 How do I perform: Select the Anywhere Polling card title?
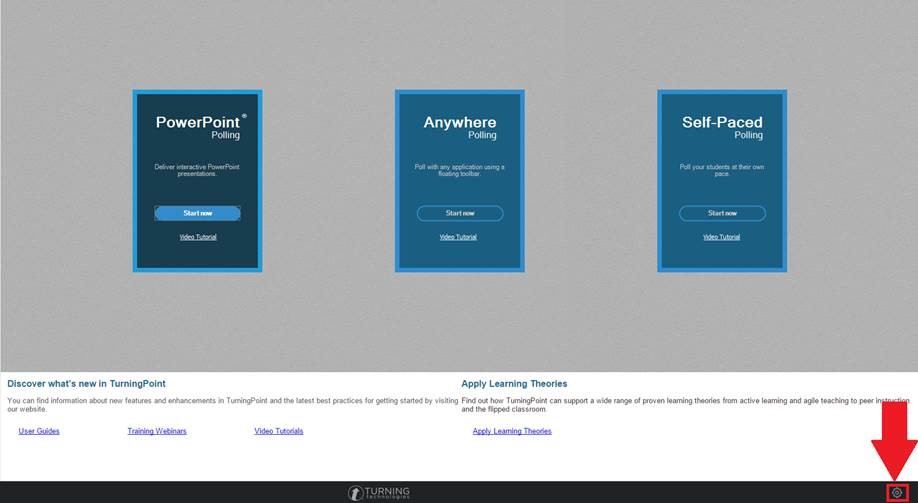(460, 127)
